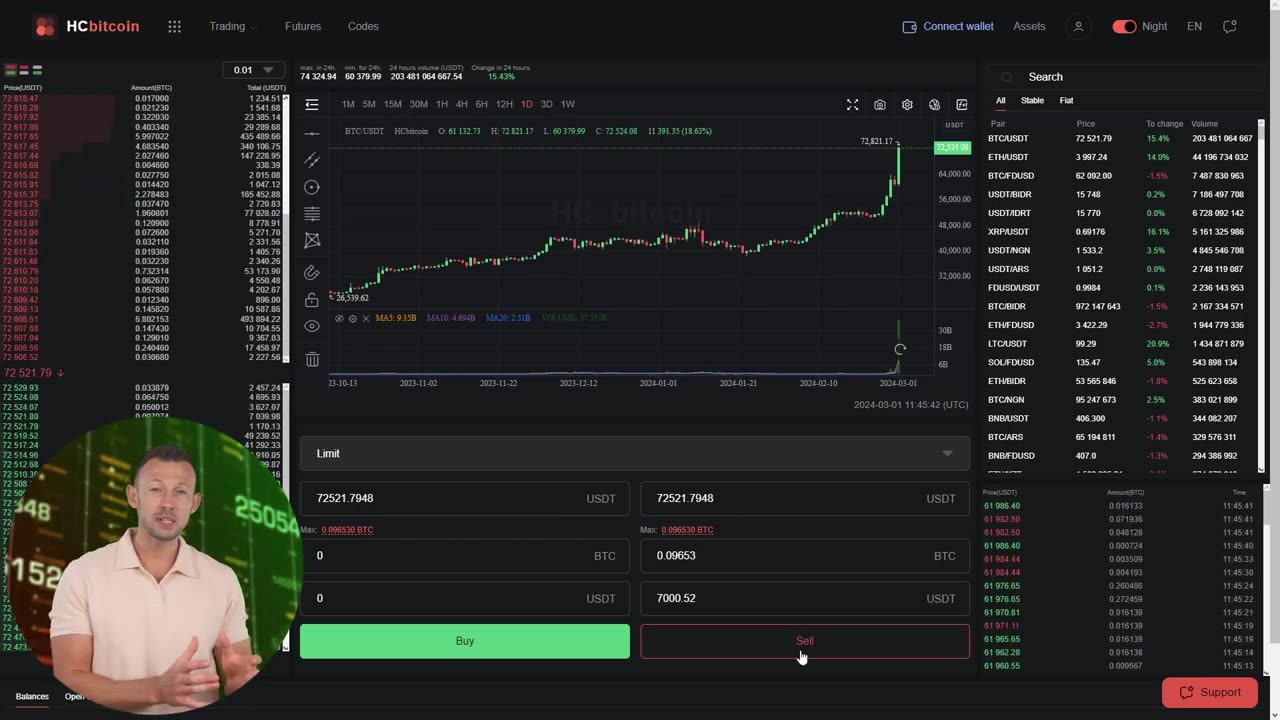Viewport: 1280px width, 720px height.
Task: Hide the MA indicator eye toggle
Action: point(339,318)
